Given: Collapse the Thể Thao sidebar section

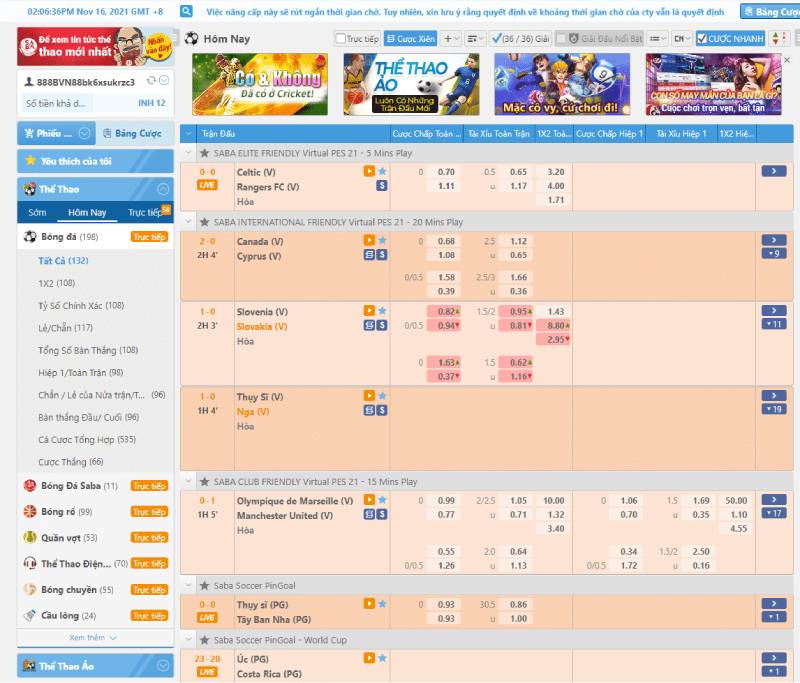Looking at the screenshot, I should tap(163, 189).
